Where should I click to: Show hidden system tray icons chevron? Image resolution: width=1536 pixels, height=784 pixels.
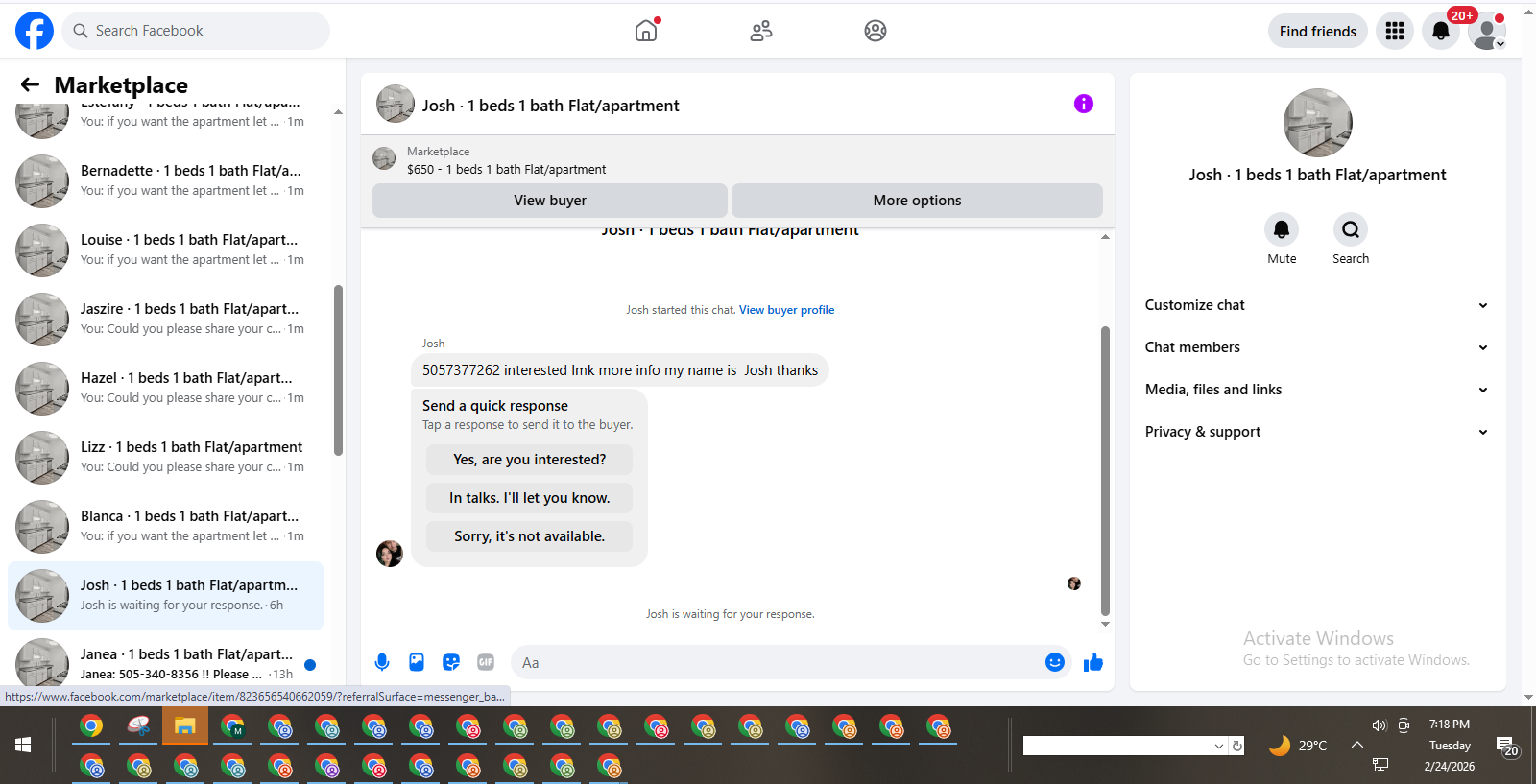click(1357, 745)
